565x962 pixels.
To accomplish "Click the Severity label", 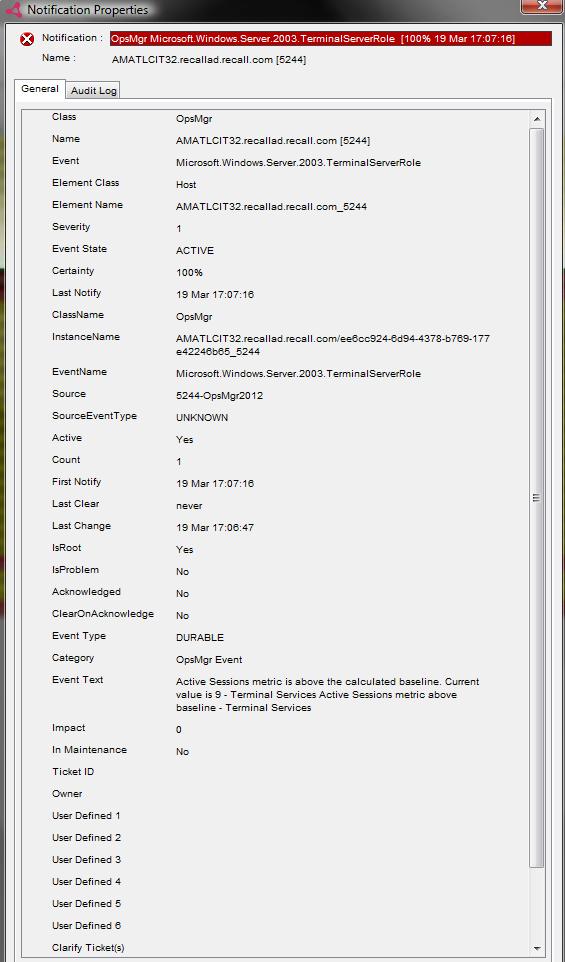I will (71, 227).
